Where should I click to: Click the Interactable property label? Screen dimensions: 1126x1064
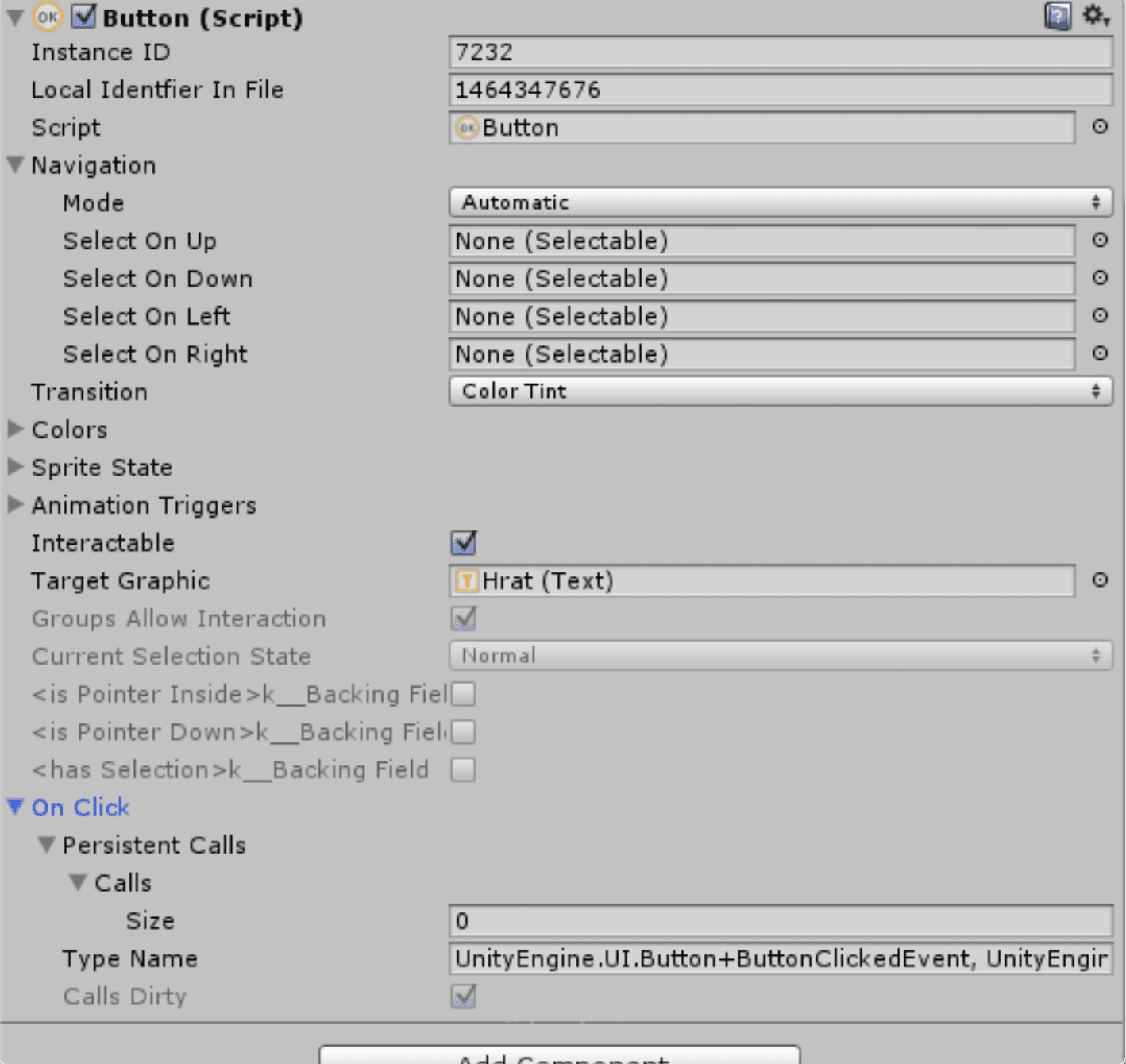click(103, 543)
